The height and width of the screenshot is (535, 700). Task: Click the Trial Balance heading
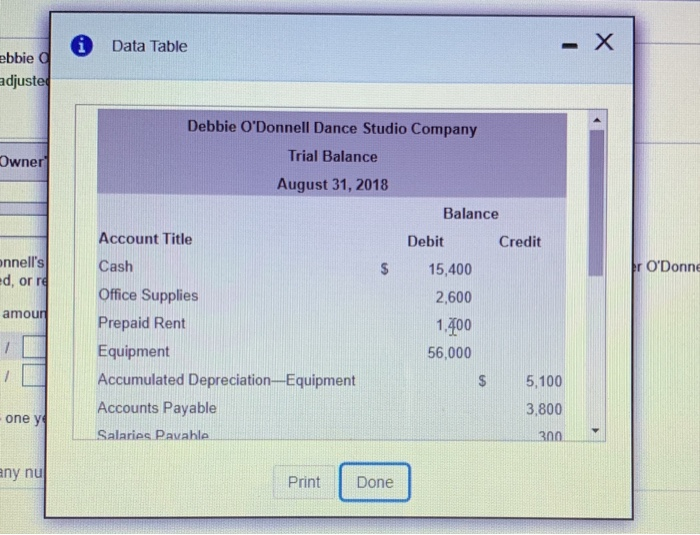[x=333, y=156]
